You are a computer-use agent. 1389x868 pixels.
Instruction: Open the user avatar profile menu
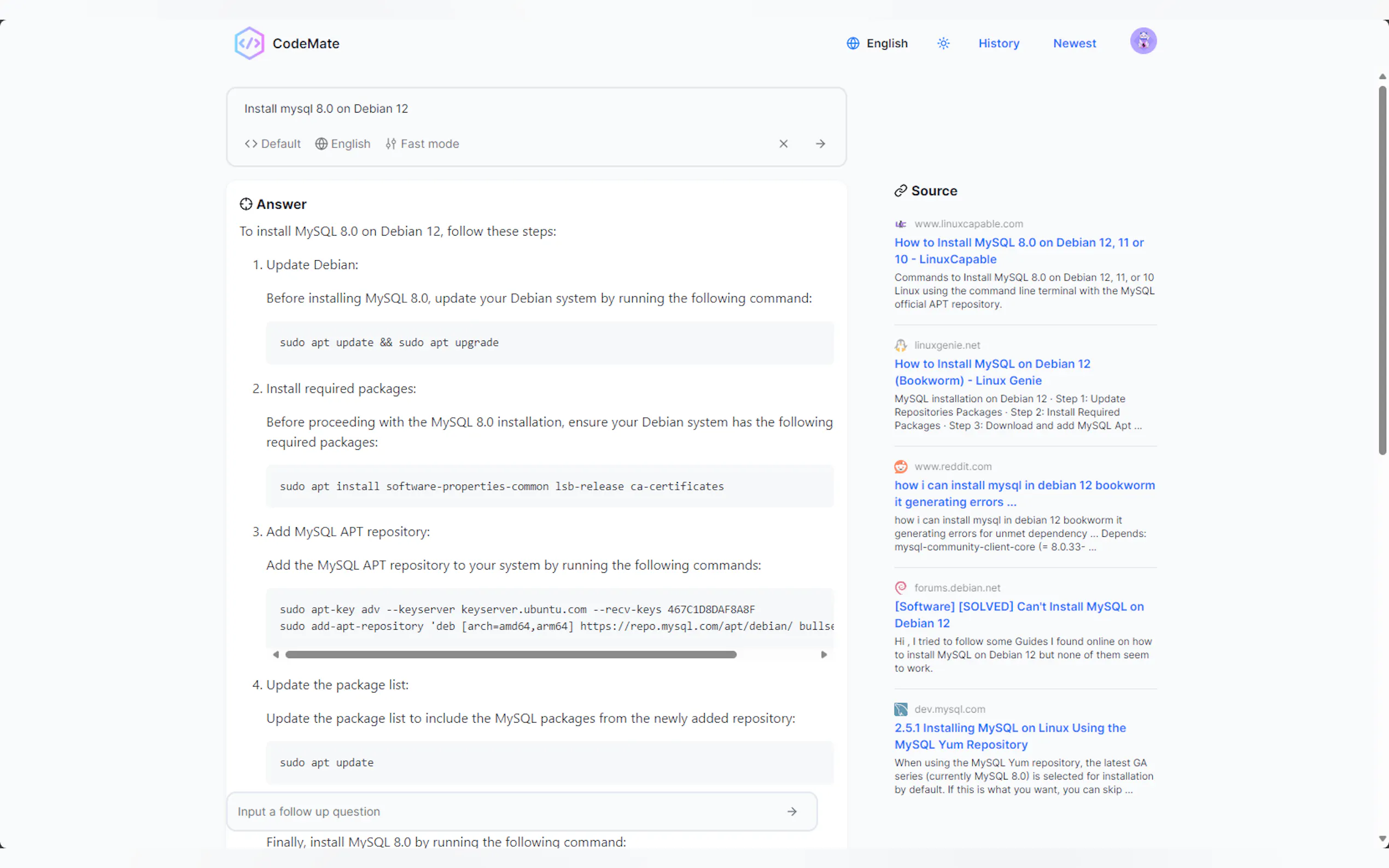click(x=1143, y=42)
